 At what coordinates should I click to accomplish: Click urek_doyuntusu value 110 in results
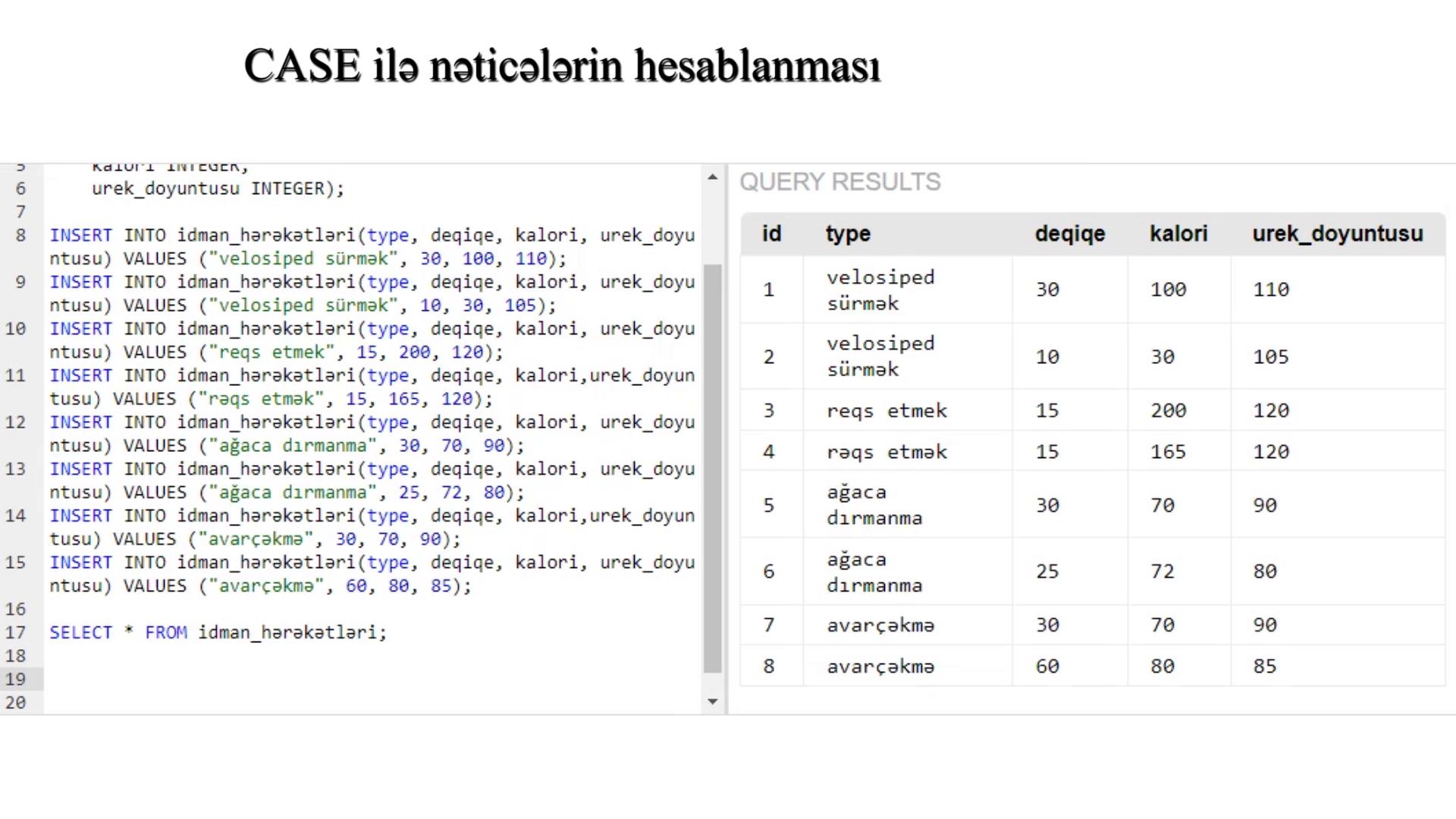1271,290
